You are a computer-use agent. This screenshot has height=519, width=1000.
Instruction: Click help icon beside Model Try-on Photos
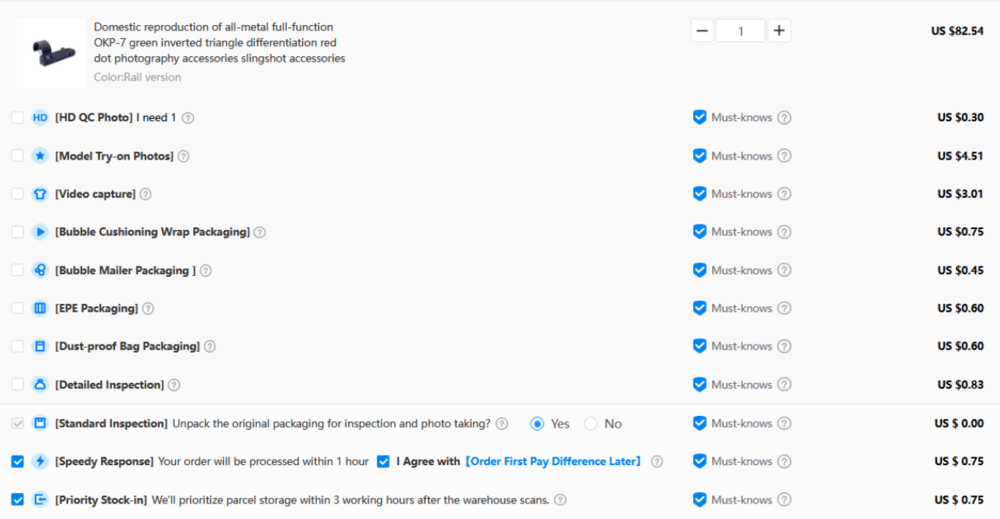[x=183, y=156]
